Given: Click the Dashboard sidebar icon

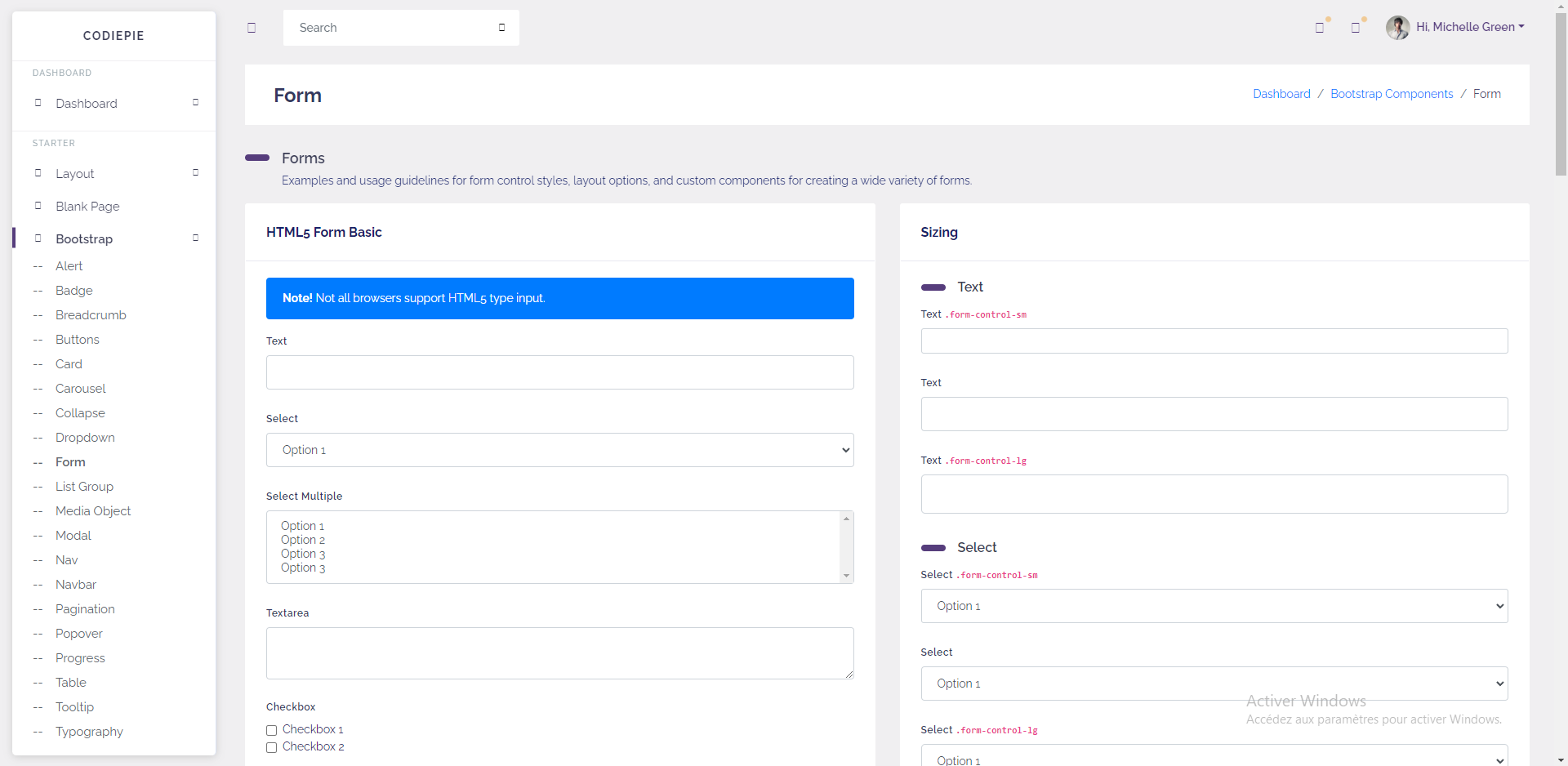Looking at the screenshot, I should click(38, 103).
